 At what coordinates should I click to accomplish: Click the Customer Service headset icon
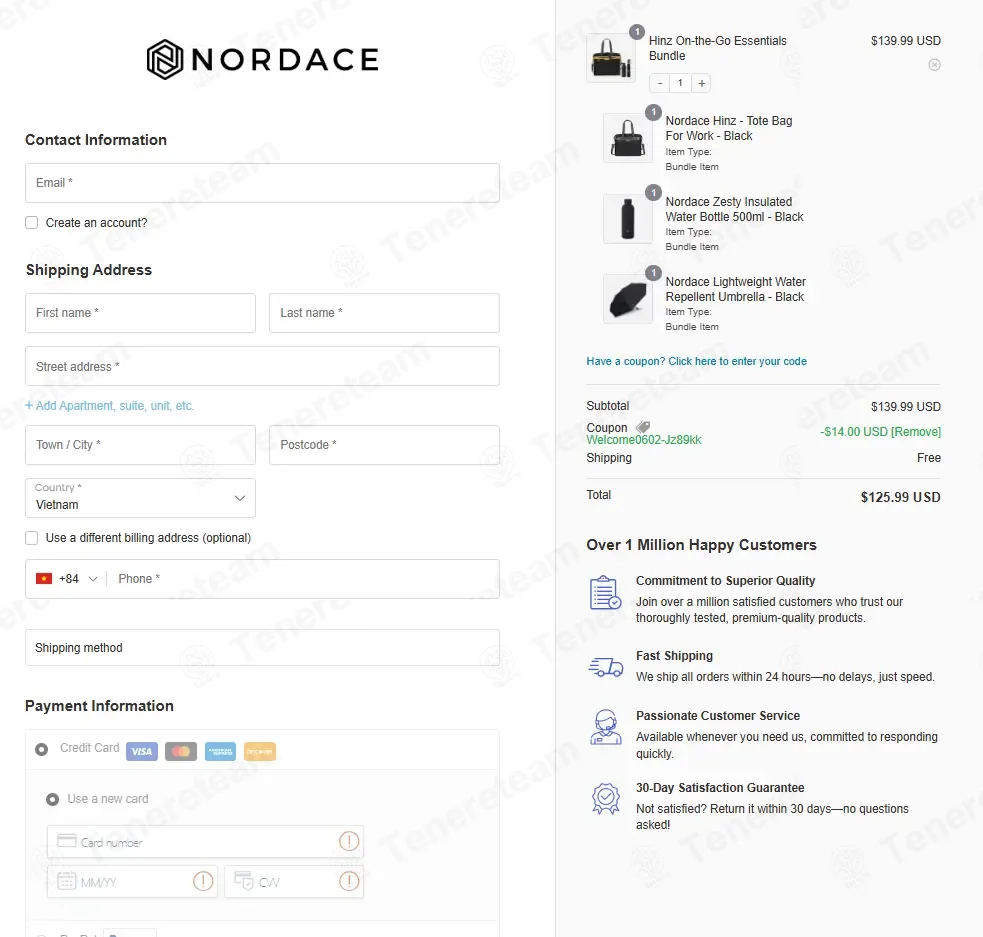[x=606, y=727]
